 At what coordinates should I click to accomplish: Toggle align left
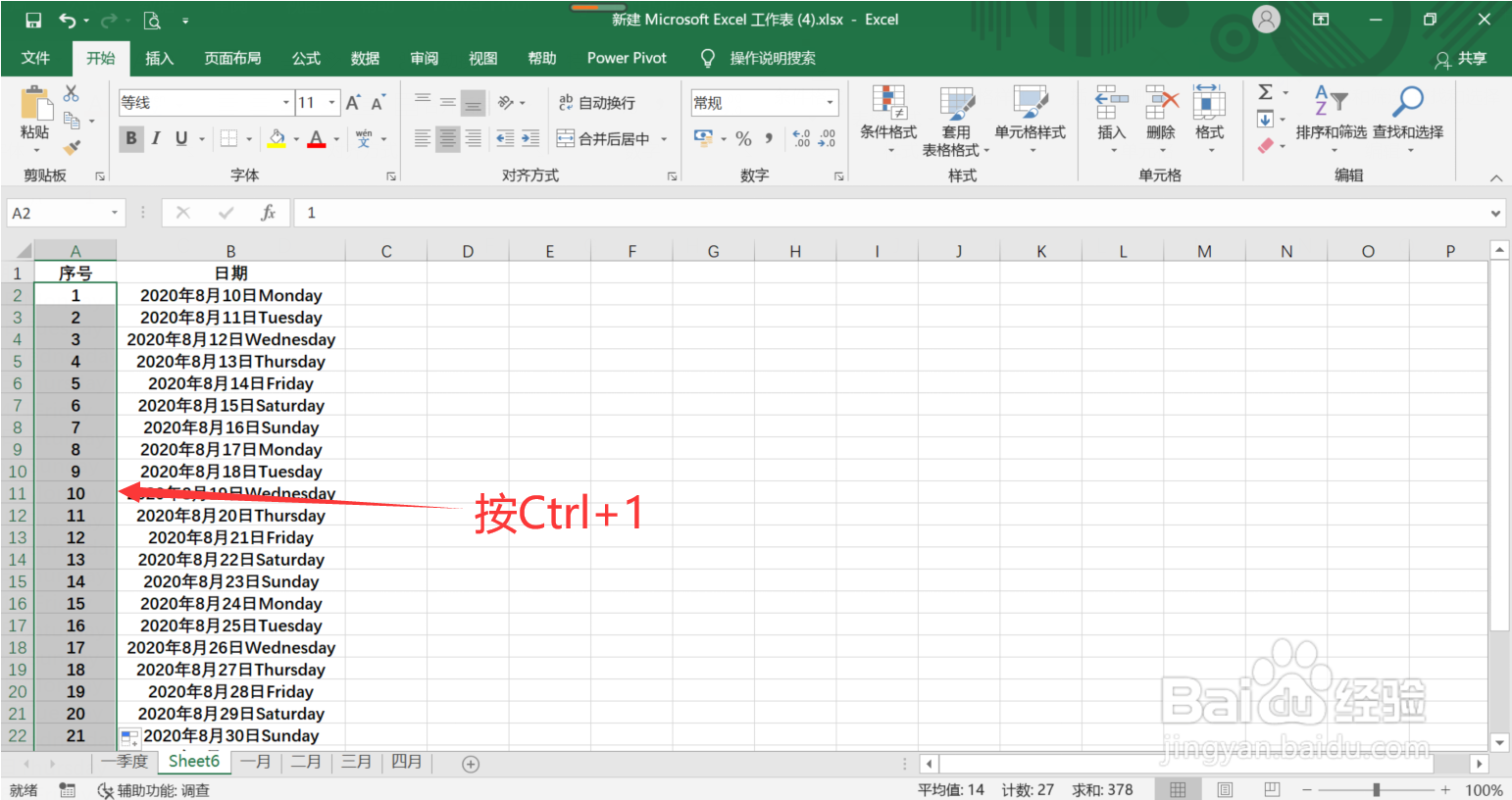coord(423,138)
